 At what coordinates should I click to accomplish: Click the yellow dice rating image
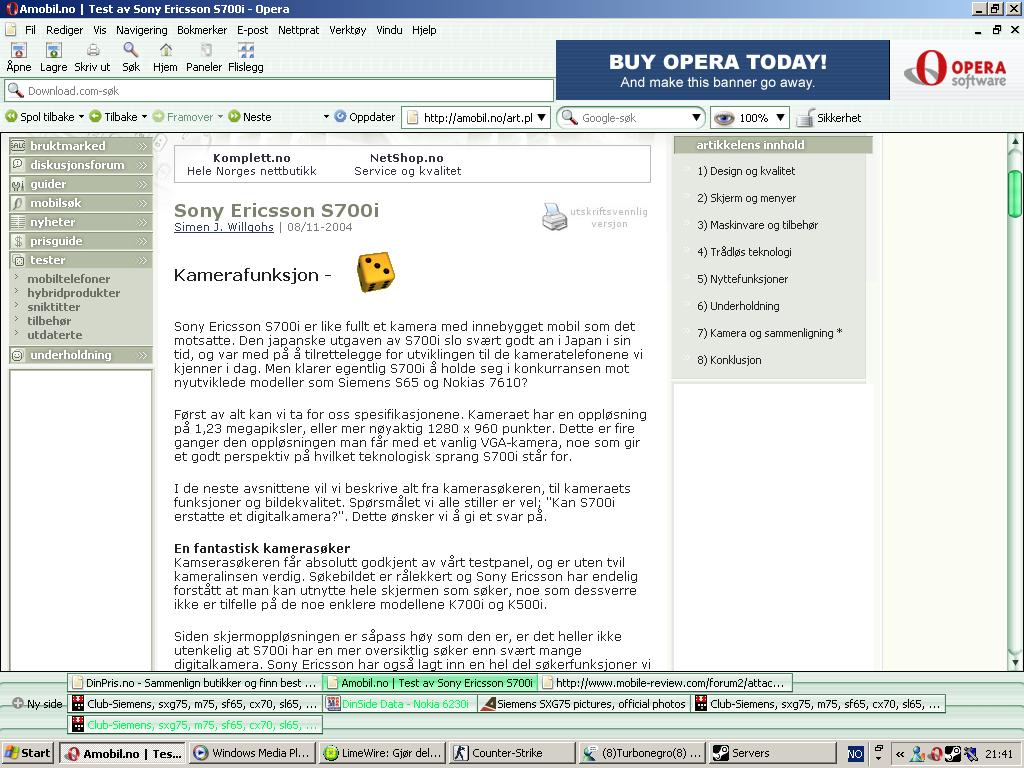pos(376,272)
